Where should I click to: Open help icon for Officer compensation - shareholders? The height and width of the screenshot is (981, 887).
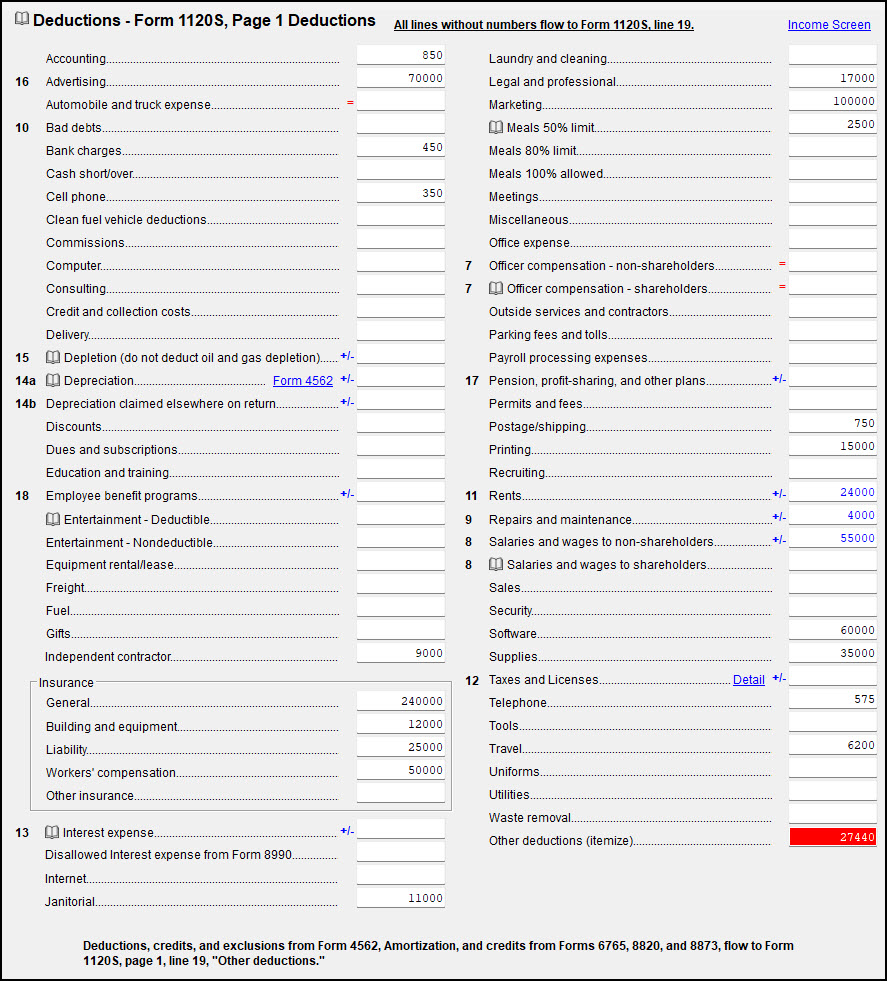[495, 288]
